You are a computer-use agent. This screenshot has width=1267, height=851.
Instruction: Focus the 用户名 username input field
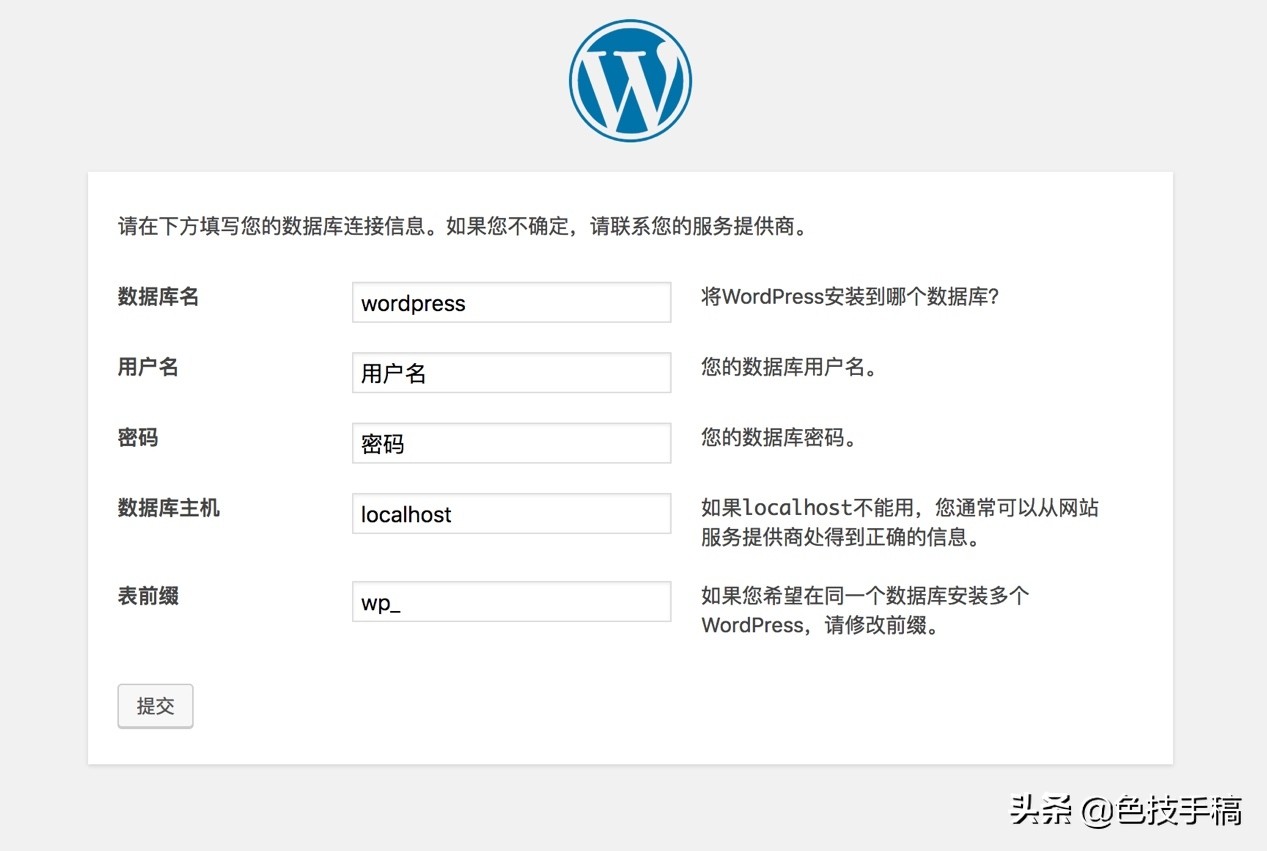[511, 372]
